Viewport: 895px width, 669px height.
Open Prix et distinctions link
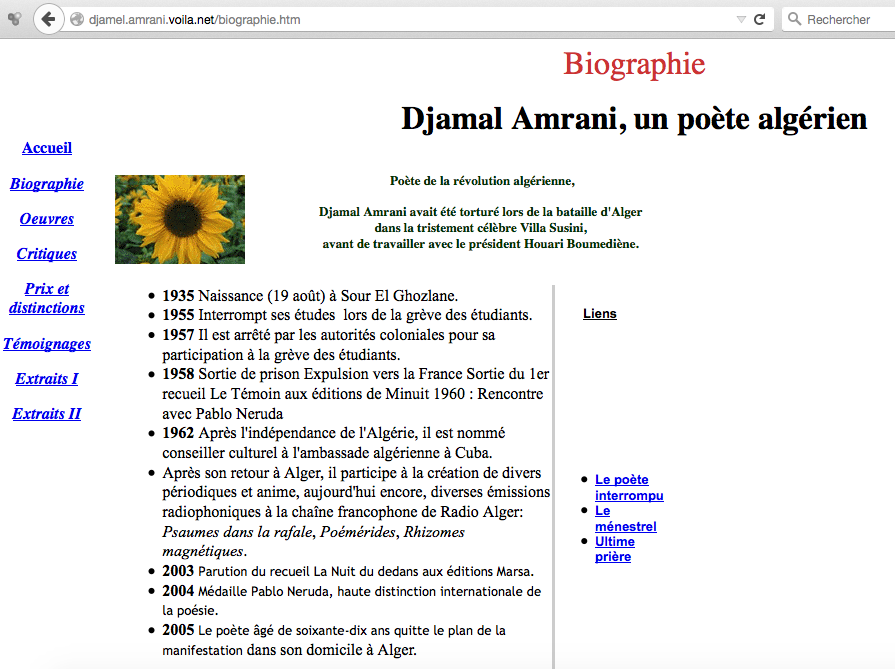click(x=47, y=298)
